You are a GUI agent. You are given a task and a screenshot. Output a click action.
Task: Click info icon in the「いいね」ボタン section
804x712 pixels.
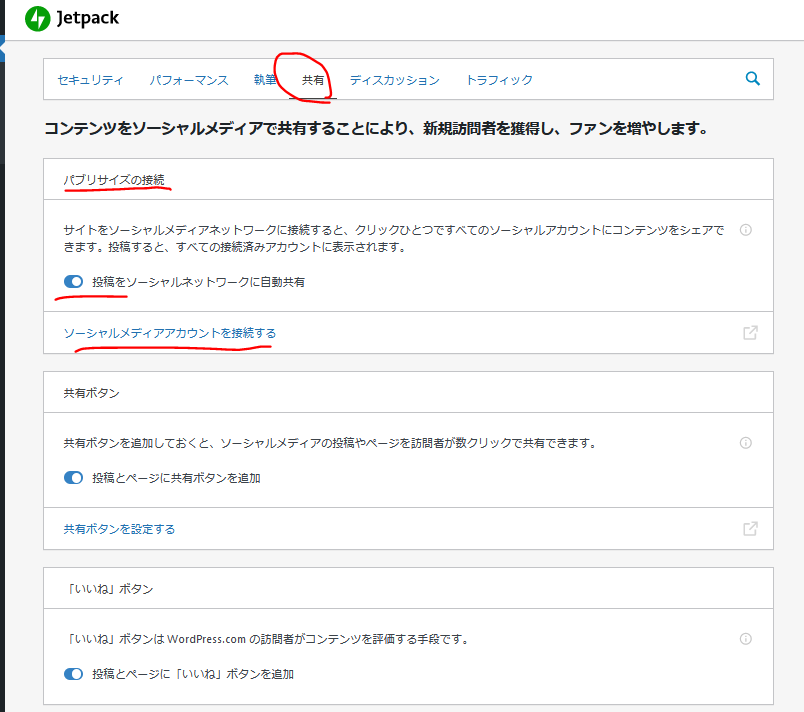coord(745,639)
